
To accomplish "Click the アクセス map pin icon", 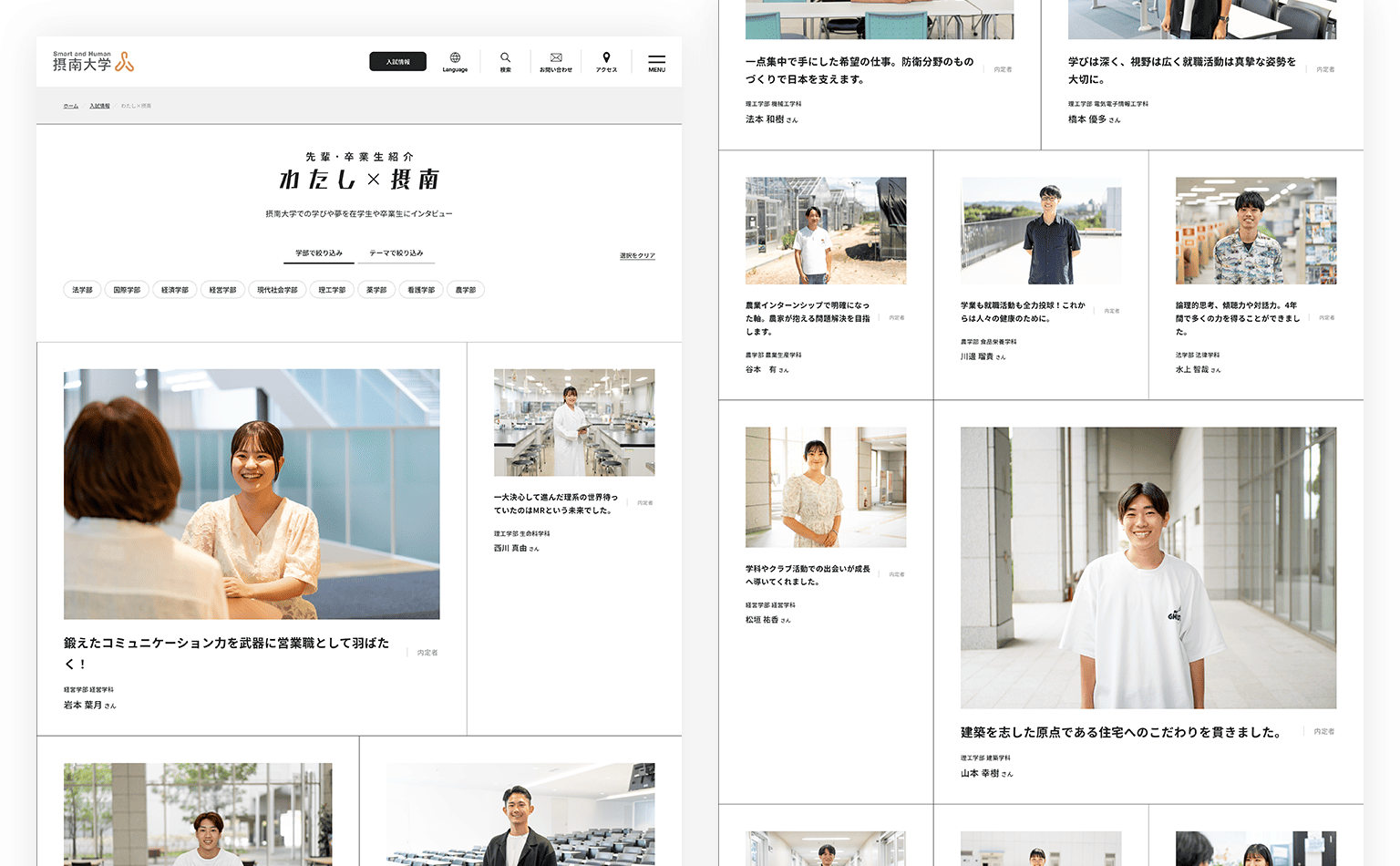I will 606,59.
